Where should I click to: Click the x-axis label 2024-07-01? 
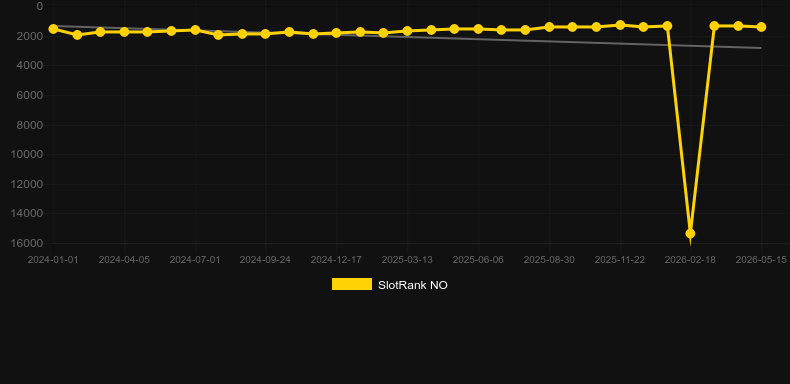click(195, 260)
